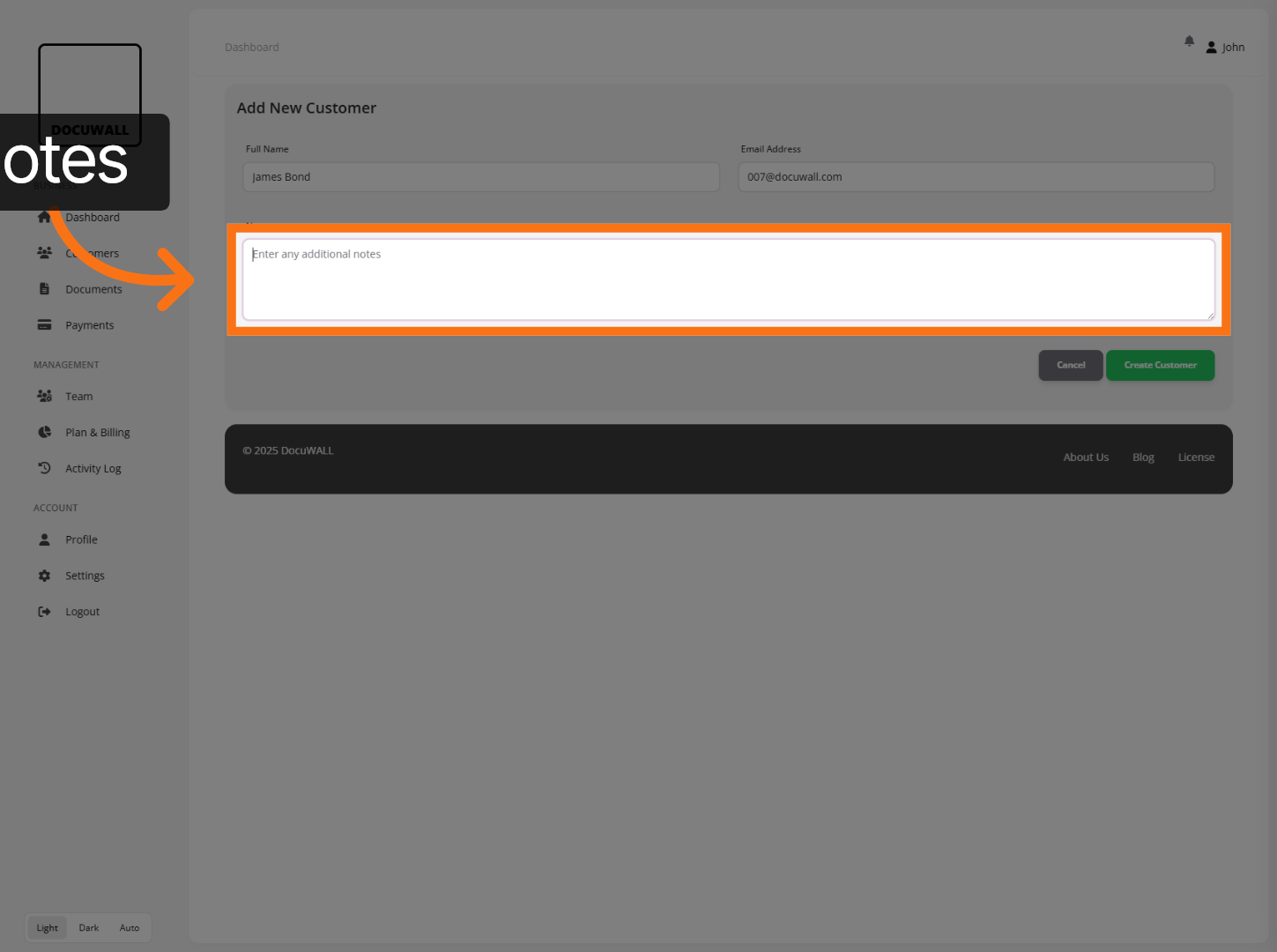
Task: Click the Logout icon
Action: (44, 611)
